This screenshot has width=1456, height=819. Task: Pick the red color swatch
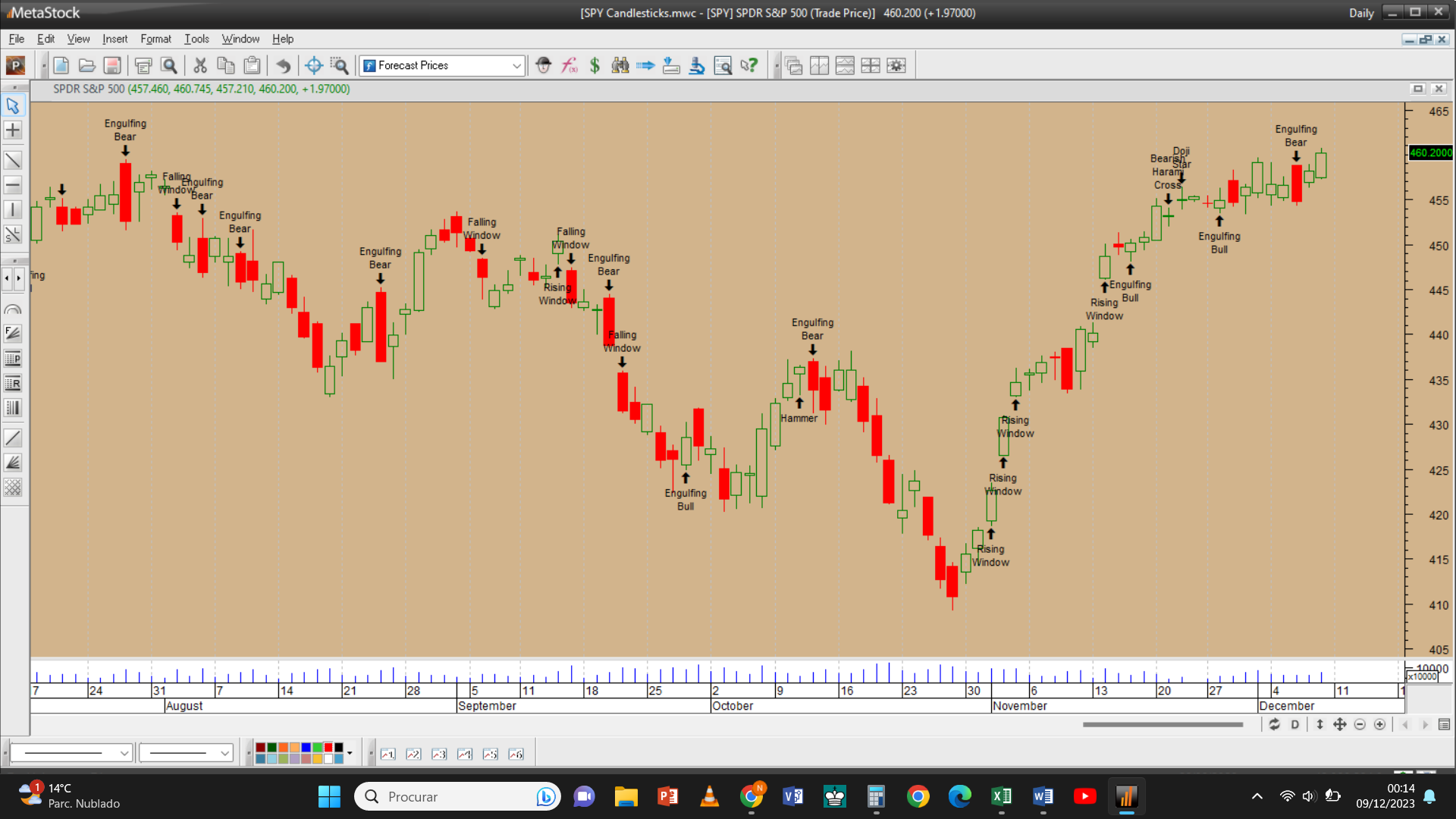[x=328, y=748]
